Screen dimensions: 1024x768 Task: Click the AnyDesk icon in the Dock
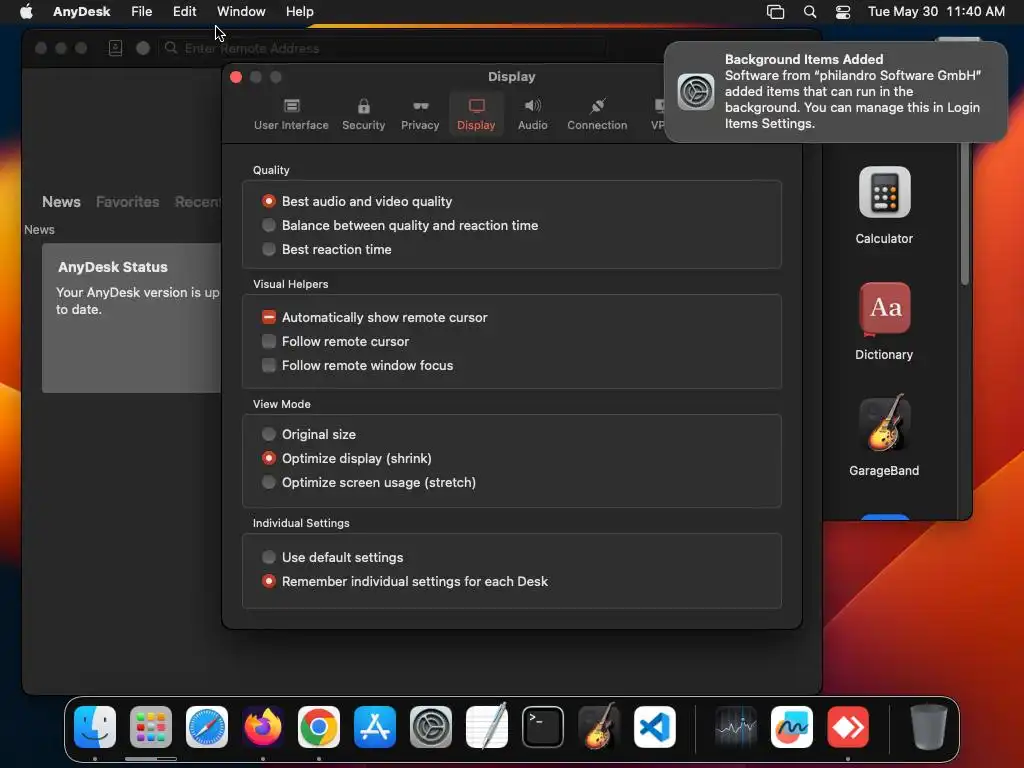848,727
